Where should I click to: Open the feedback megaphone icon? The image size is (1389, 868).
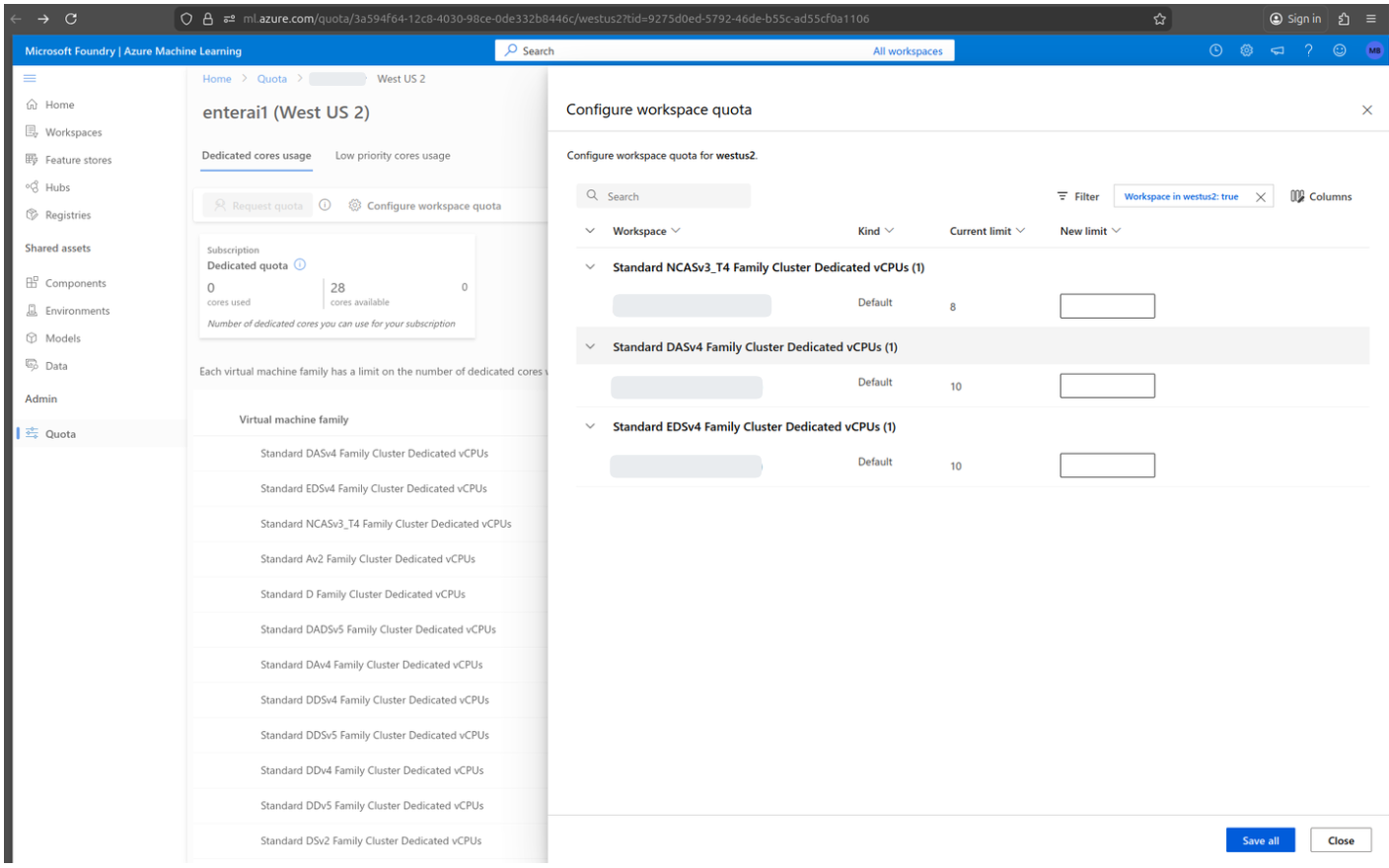[x=1278, y=50]
